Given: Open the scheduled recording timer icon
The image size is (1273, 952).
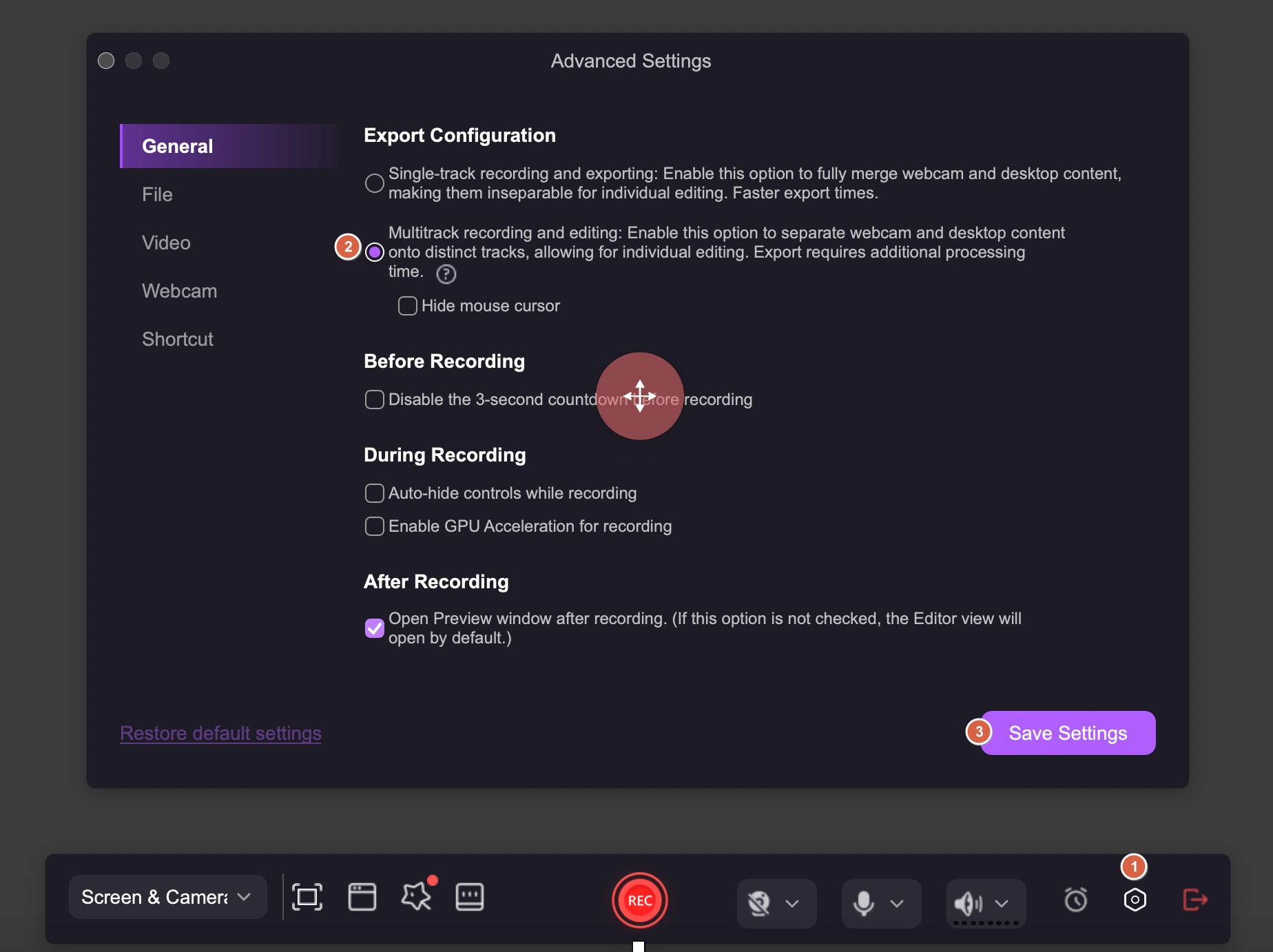Looking at the screenshot, I should [1075, 900].
